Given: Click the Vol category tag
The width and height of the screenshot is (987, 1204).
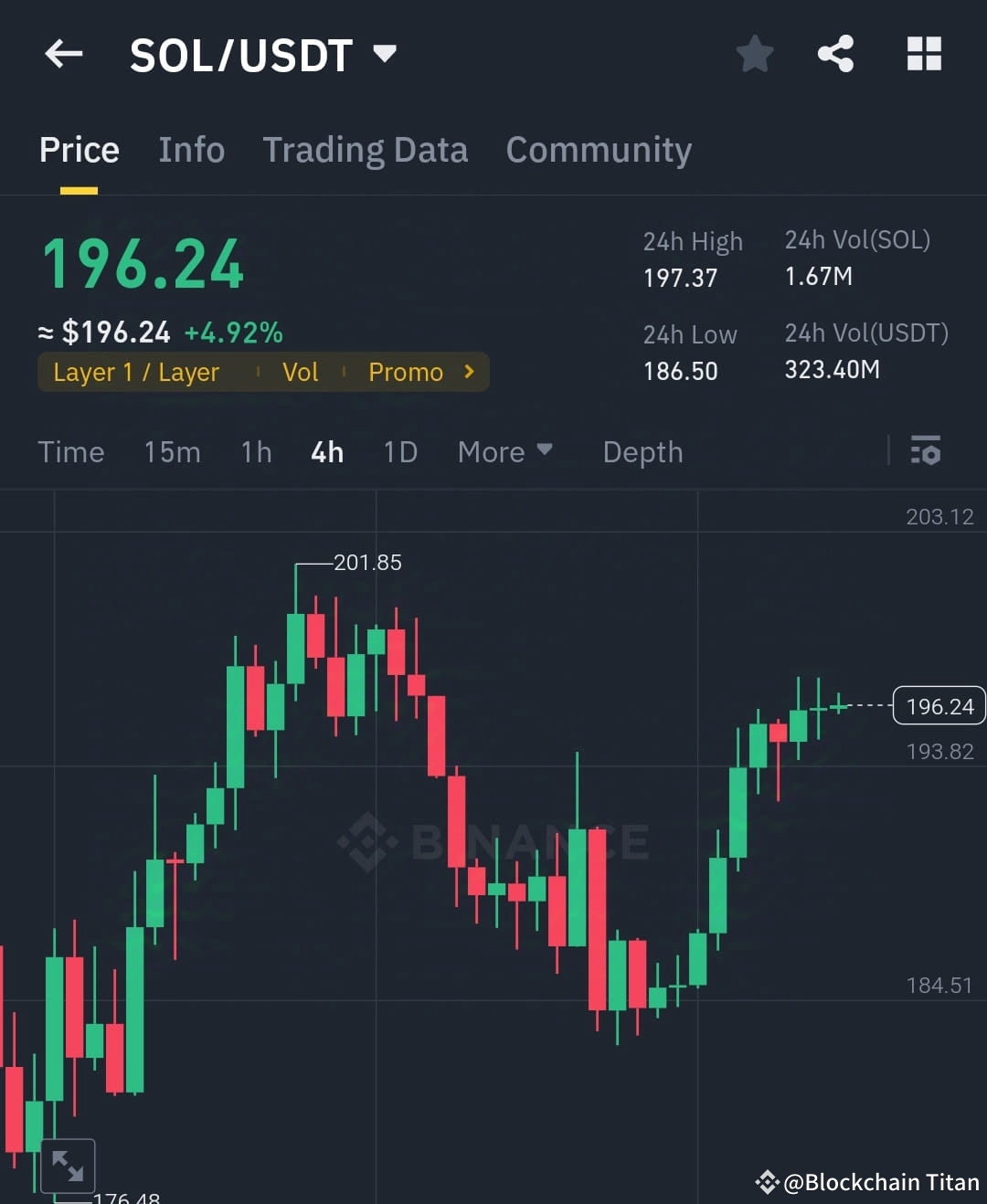Looking at the screenshot, I should pos(301,372).
